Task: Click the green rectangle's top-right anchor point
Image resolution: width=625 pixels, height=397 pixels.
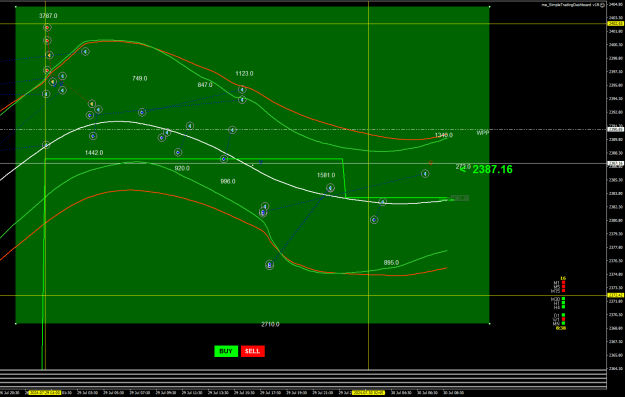Action: [x=489, y=7]
